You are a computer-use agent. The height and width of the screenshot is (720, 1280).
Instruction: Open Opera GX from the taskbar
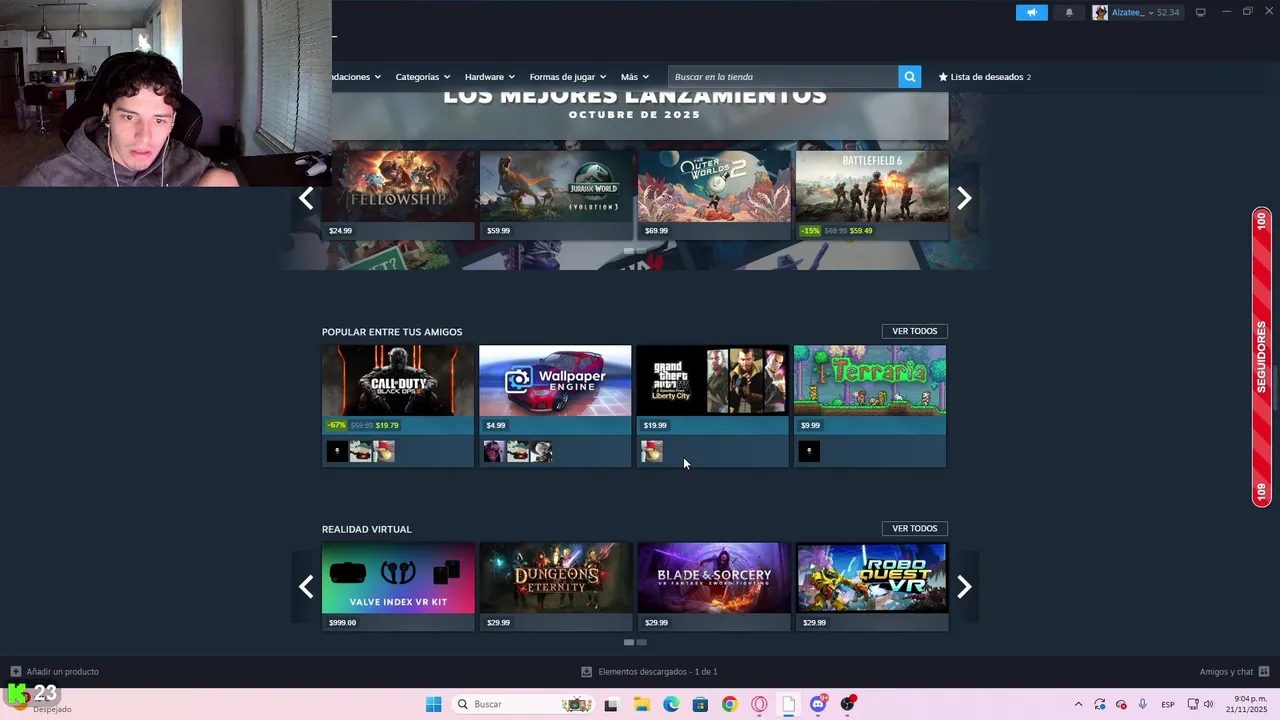(x=759, y=704)
